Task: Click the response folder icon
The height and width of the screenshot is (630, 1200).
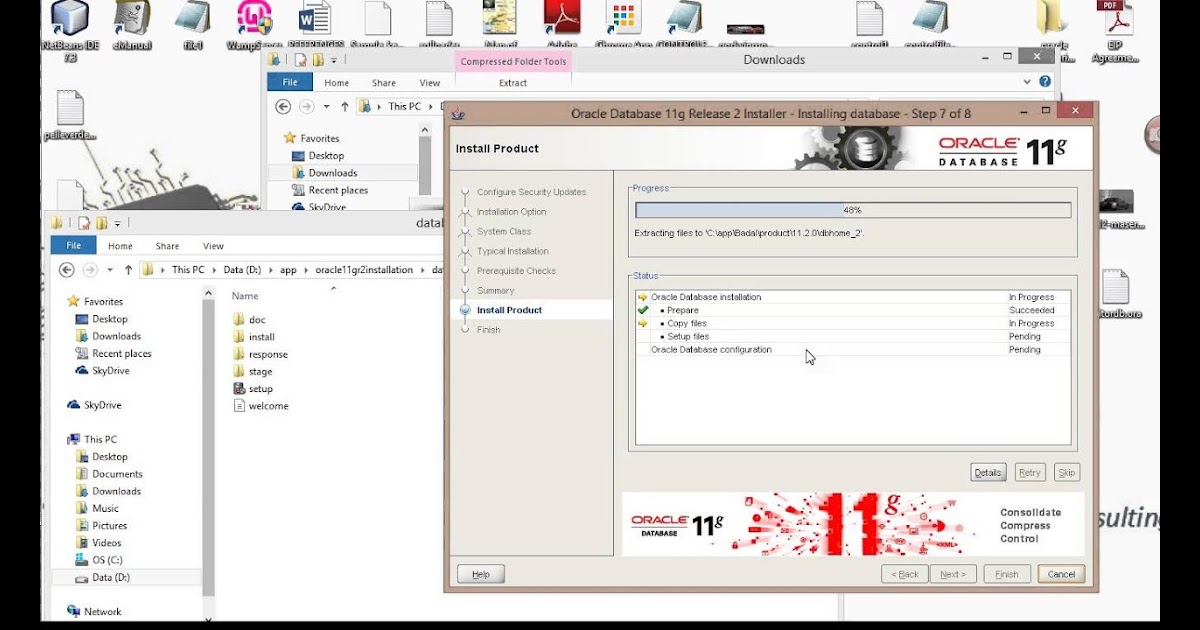Action: tap(239, 354)
